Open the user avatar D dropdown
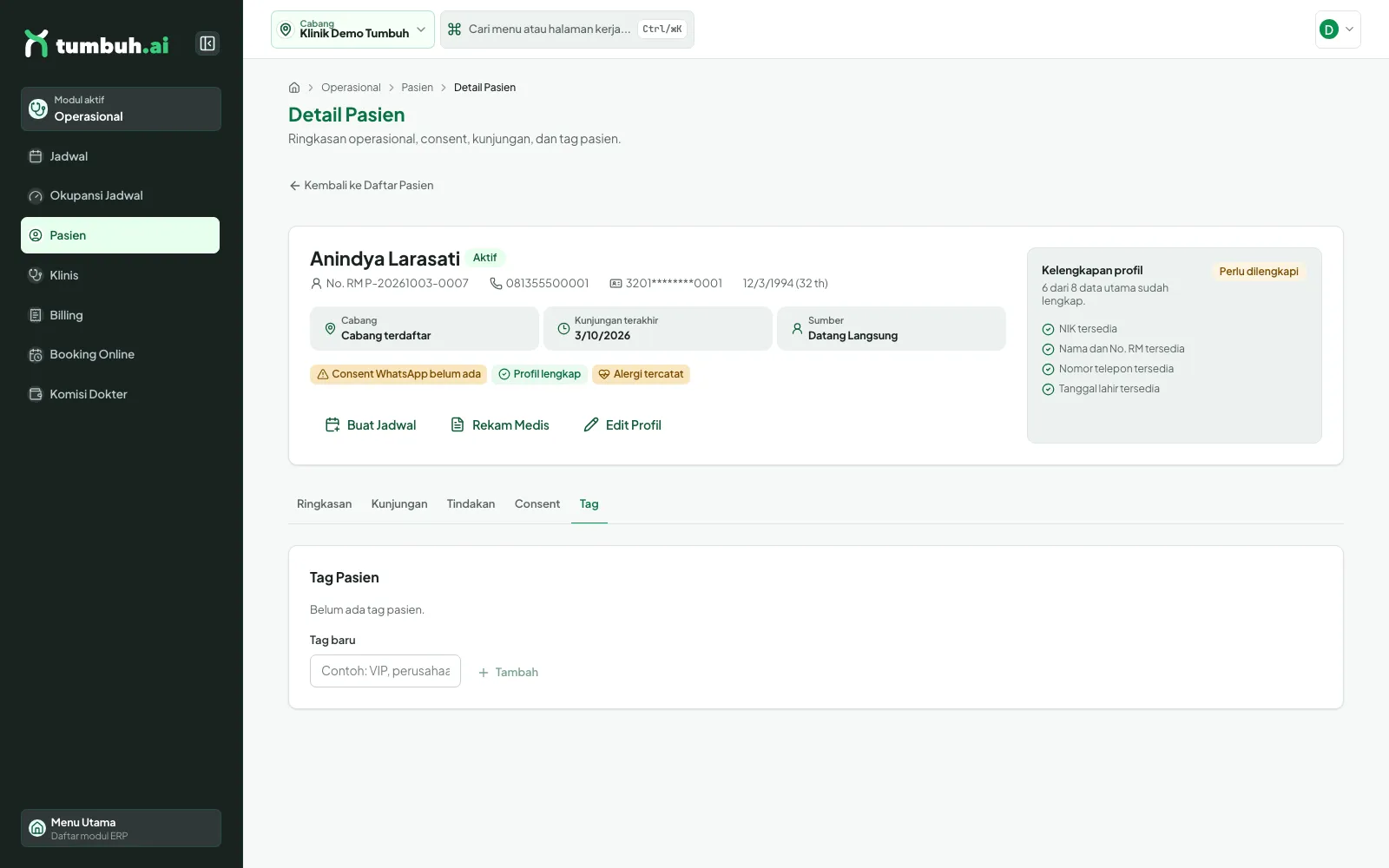1389x868 pixels. [1338, 30]
